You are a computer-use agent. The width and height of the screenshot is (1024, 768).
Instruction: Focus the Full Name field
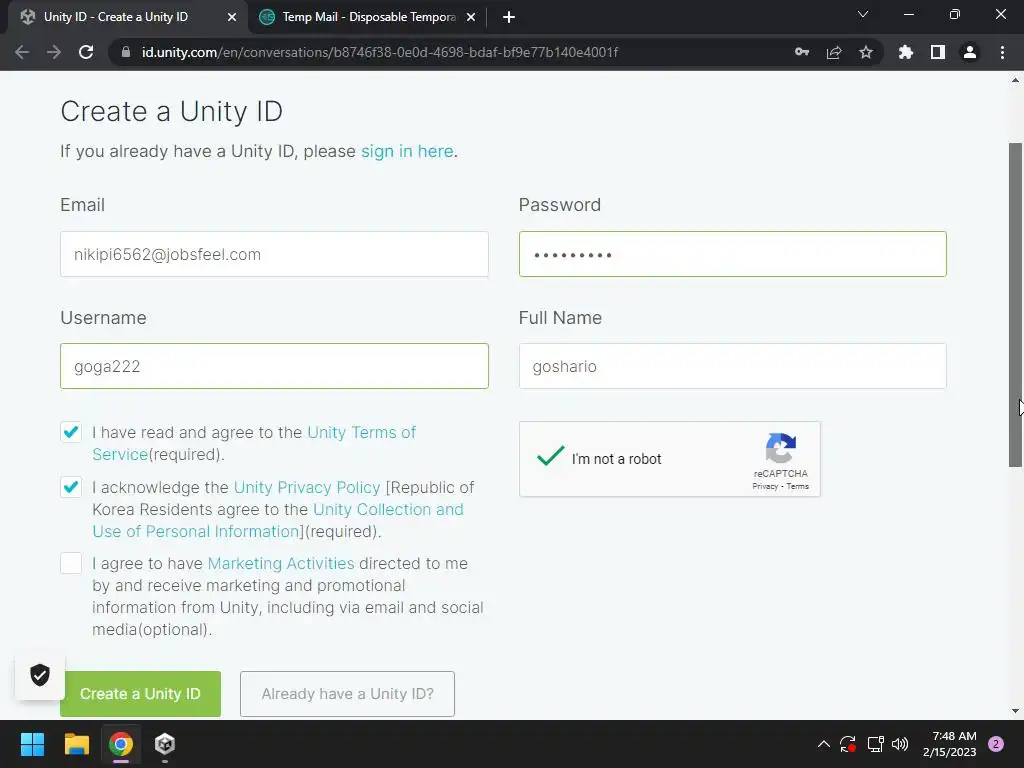pos(733,366)
